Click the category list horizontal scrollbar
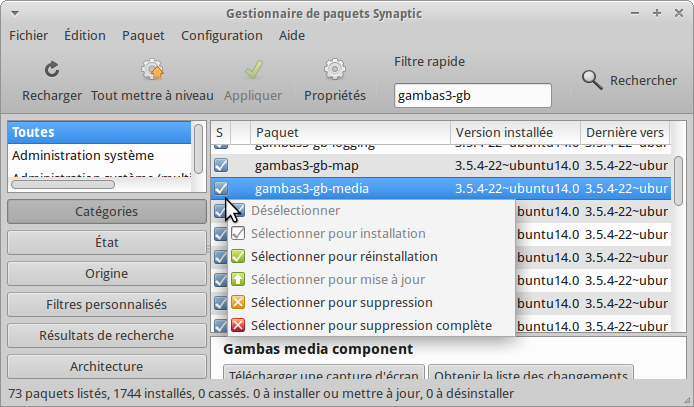 pos(63,184)
